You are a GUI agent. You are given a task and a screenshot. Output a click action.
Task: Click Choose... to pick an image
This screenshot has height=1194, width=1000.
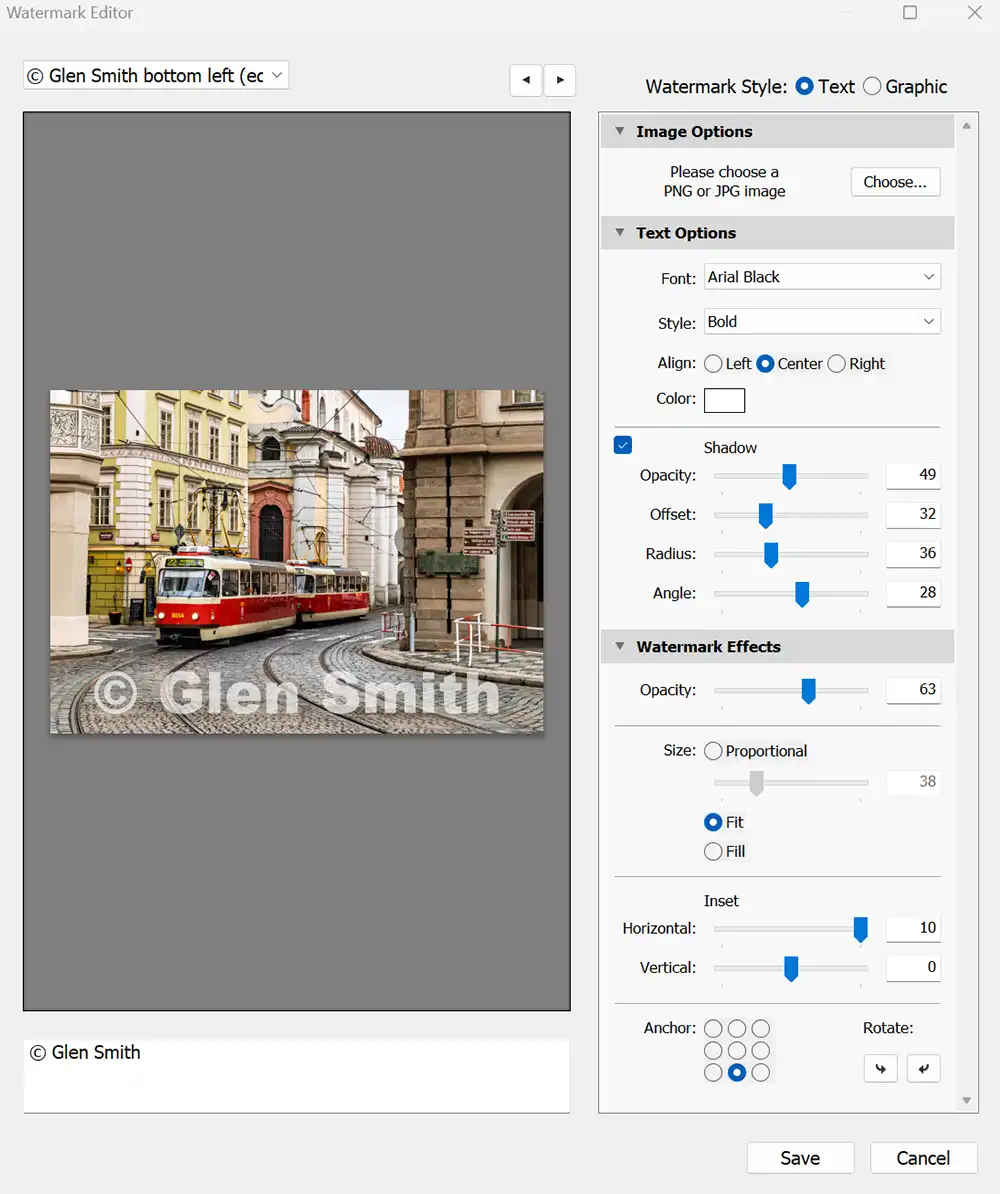point(895,182)
